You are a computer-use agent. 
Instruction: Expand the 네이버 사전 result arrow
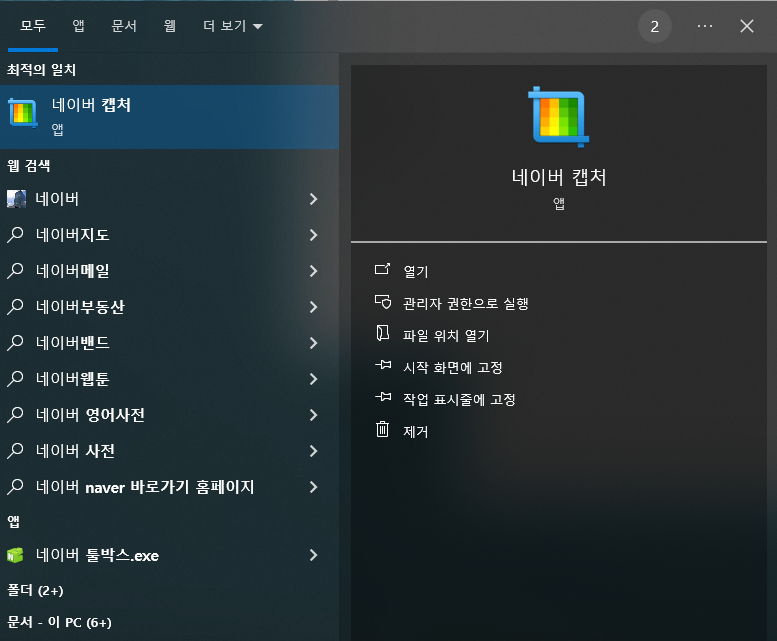tap(313, 451)
